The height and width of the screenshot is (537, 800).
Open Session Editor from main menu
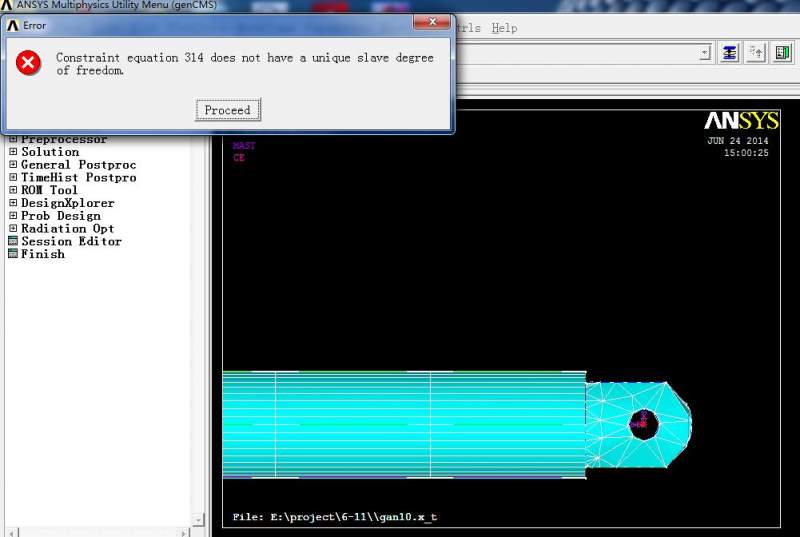[71, 241]
